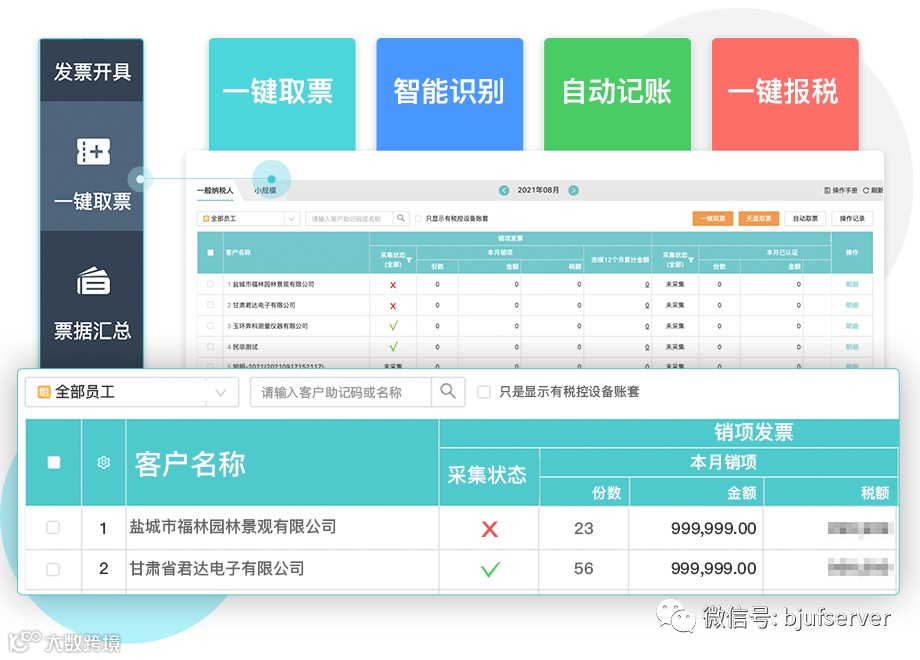920x660 pixels.
Task: Click enlarged 销项发票 header
Action: [753, 432]
